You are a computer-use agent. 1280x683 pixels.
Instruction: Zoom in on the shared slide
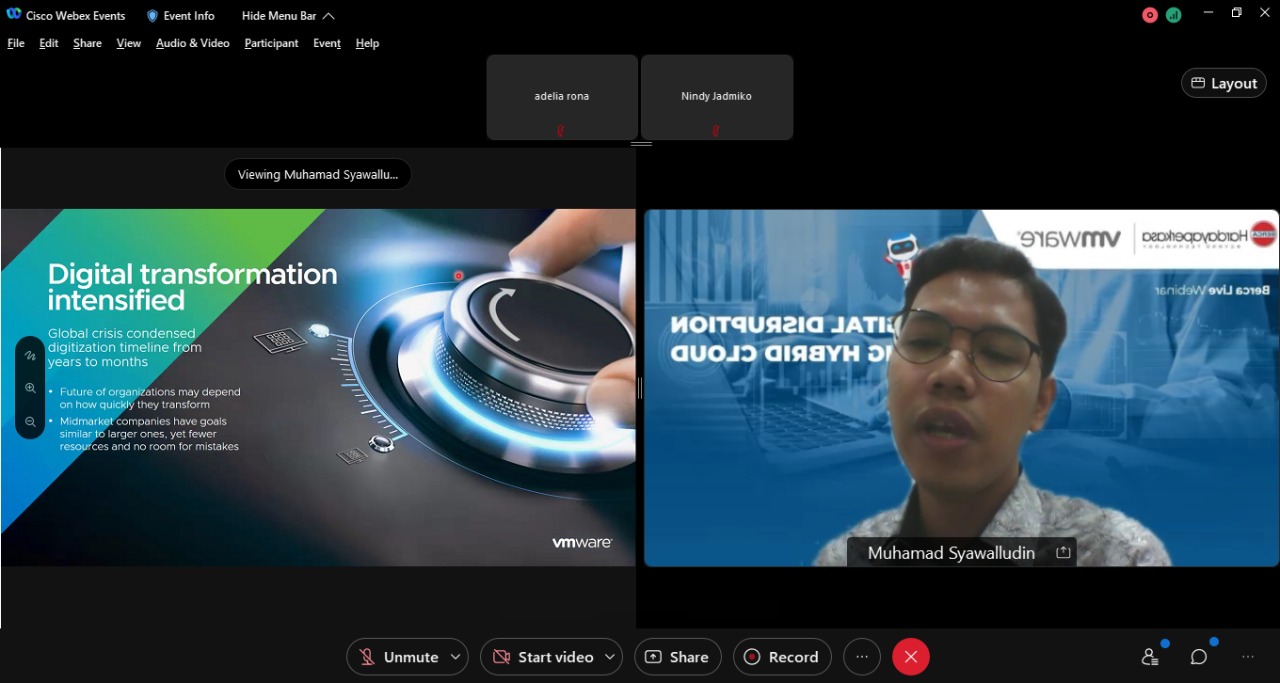tap(30, 388)
